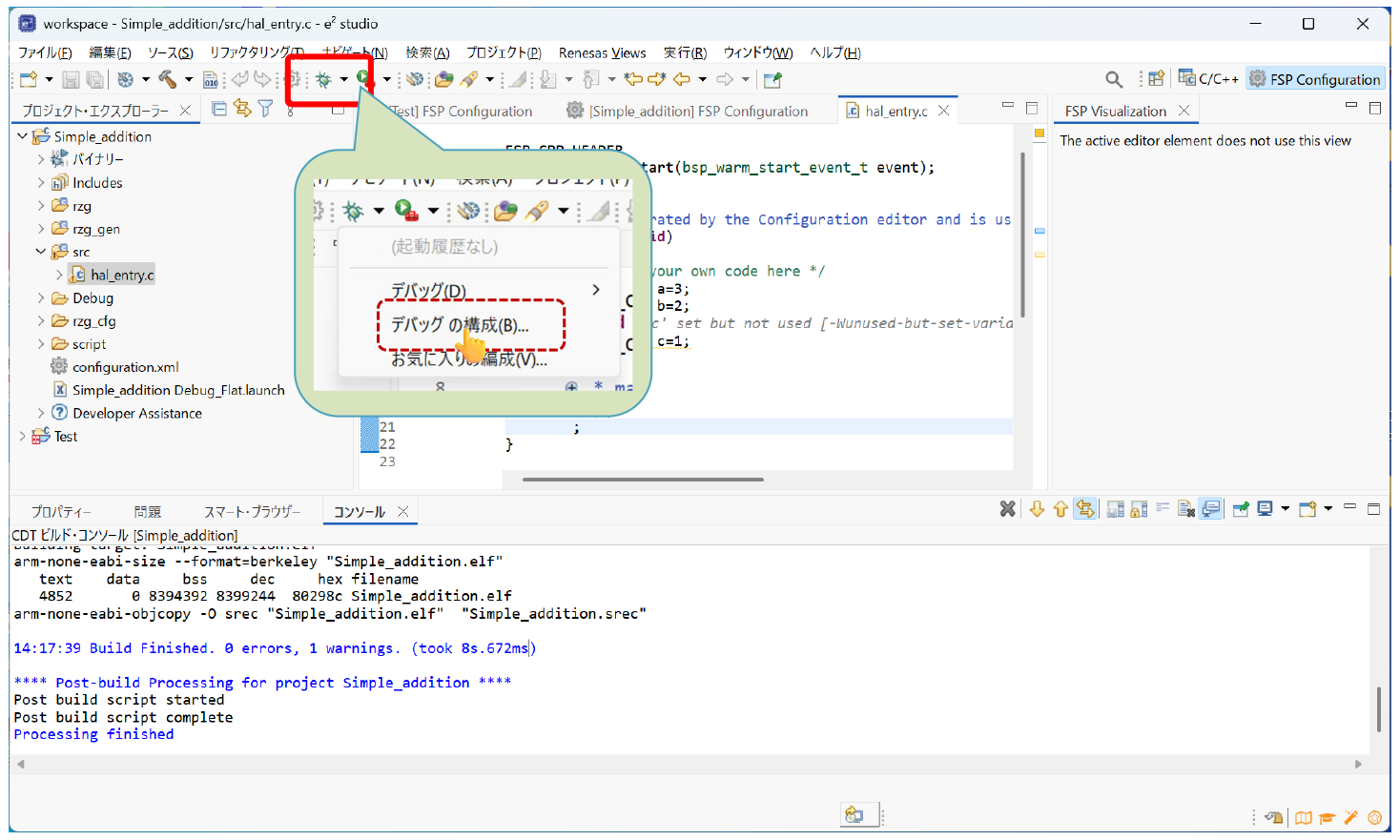Image resolution: width=1400 pixels, height=840 pixels.
Task: Open the ヘルプ(H) menu
Action: [x=835, y=52]
